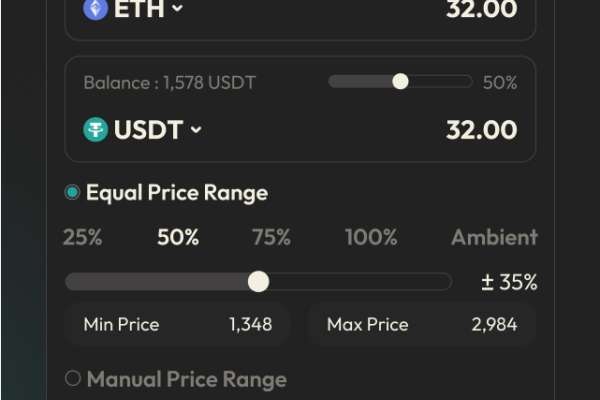Click the price range width slider handle
600x400 pixels.
(x=259, y=282)
